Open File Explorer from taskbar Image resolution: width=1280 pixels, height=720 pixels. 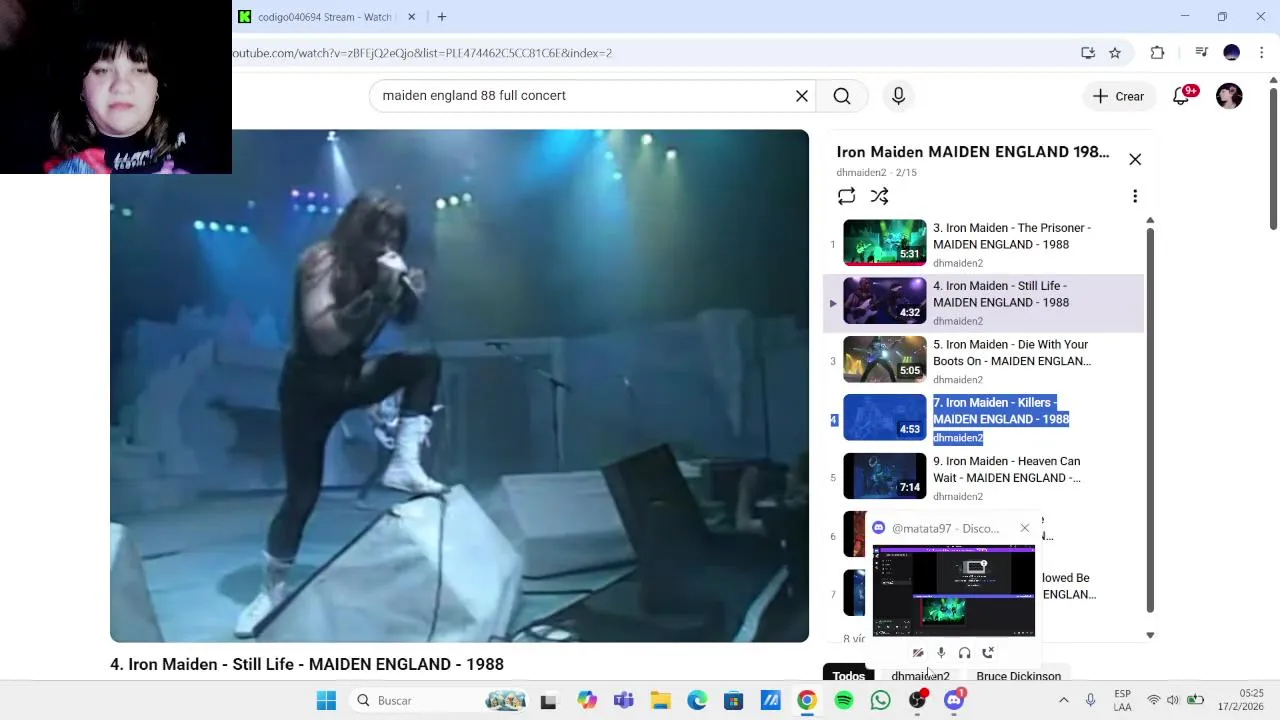[x=660, y=701]
